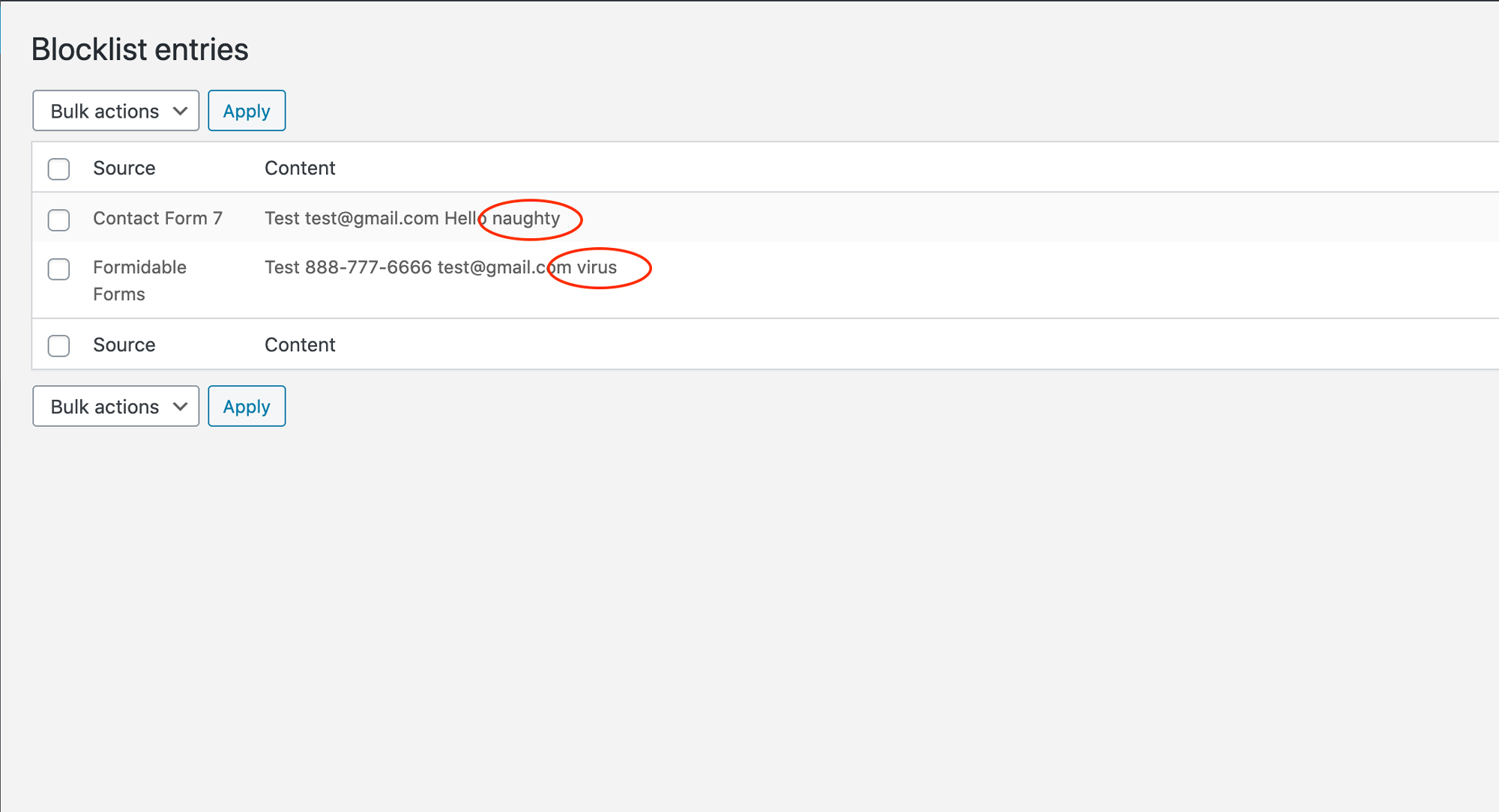This screenshot has width=1499, height=812.
Task: Click the circled word virus
Action: pos(597,267)
